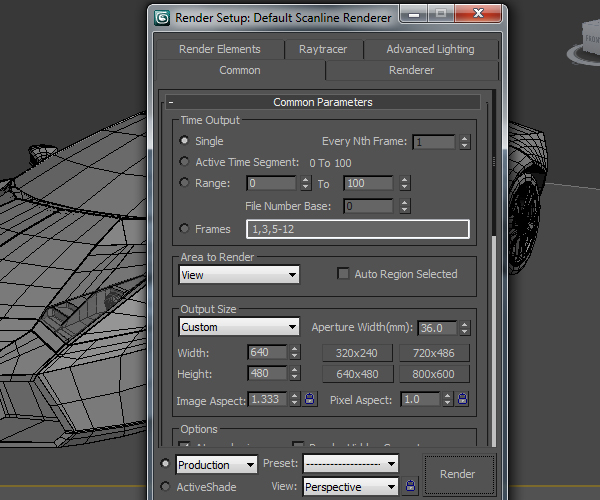This screenshot has height=500, width=600.
Task: Click the Pixel Aspect spinner
Action: pos(447,399)
